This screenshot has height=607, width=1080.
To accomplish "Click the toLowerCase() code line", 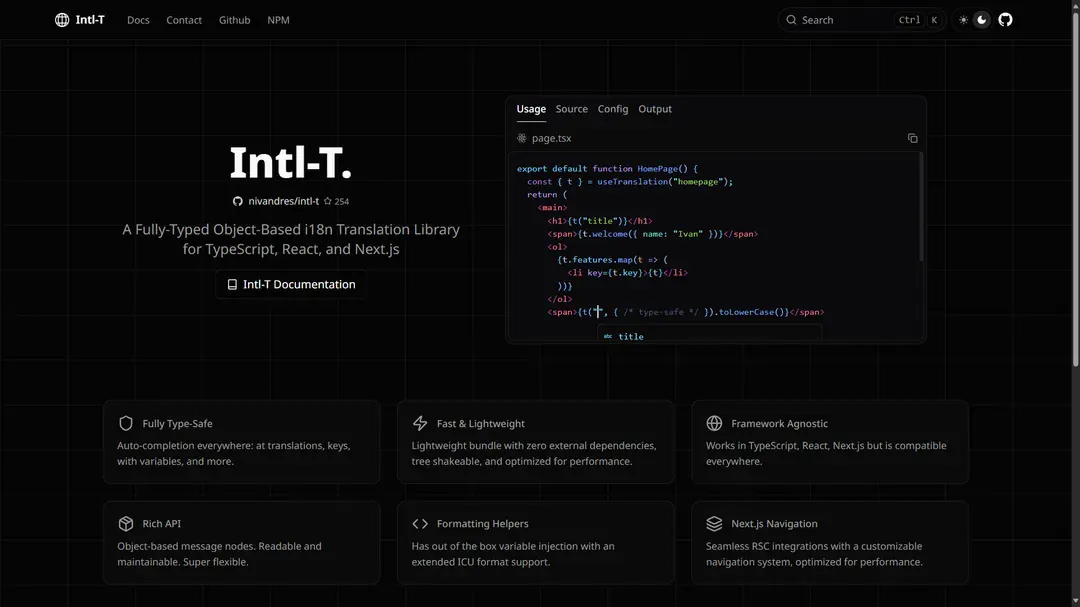I will click(685, 312).
